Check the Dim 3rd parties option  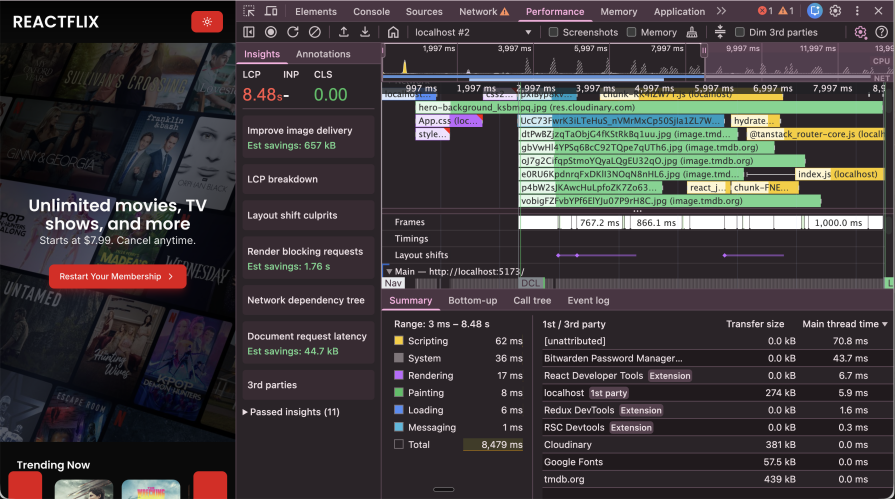[739, 32]
